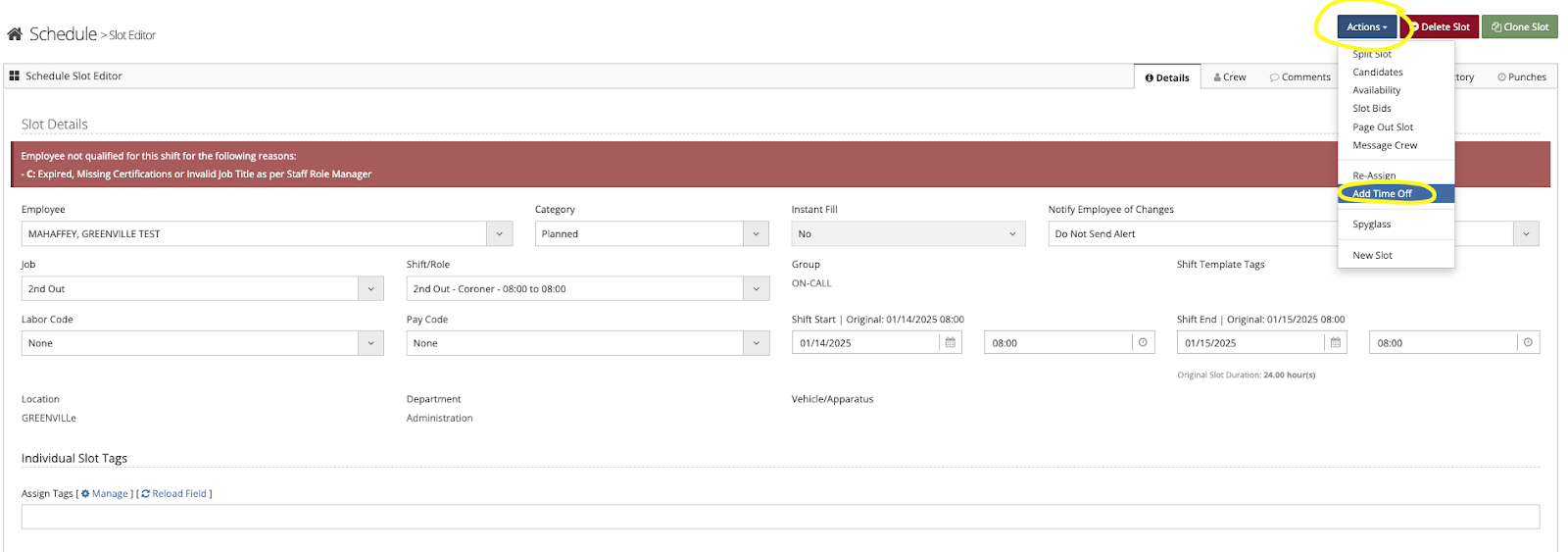Open the Pay Code dropdown

(x=756, y=343)
